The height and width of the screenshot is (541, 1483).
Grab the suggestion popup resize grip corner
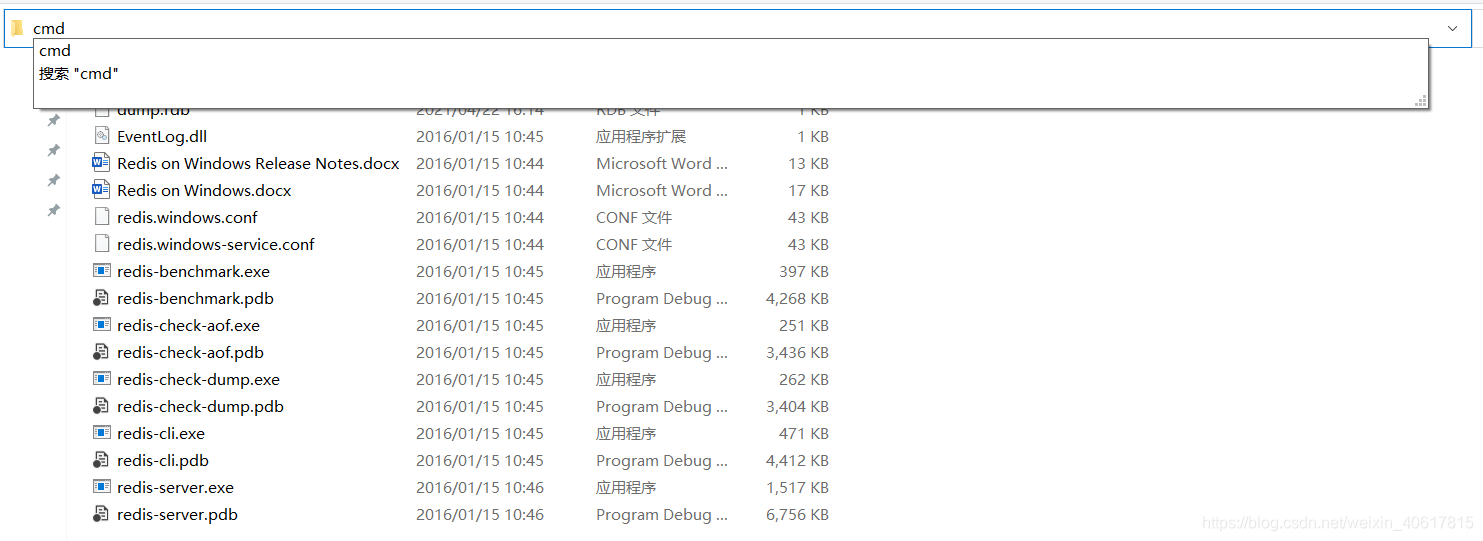click(1420, 100)
